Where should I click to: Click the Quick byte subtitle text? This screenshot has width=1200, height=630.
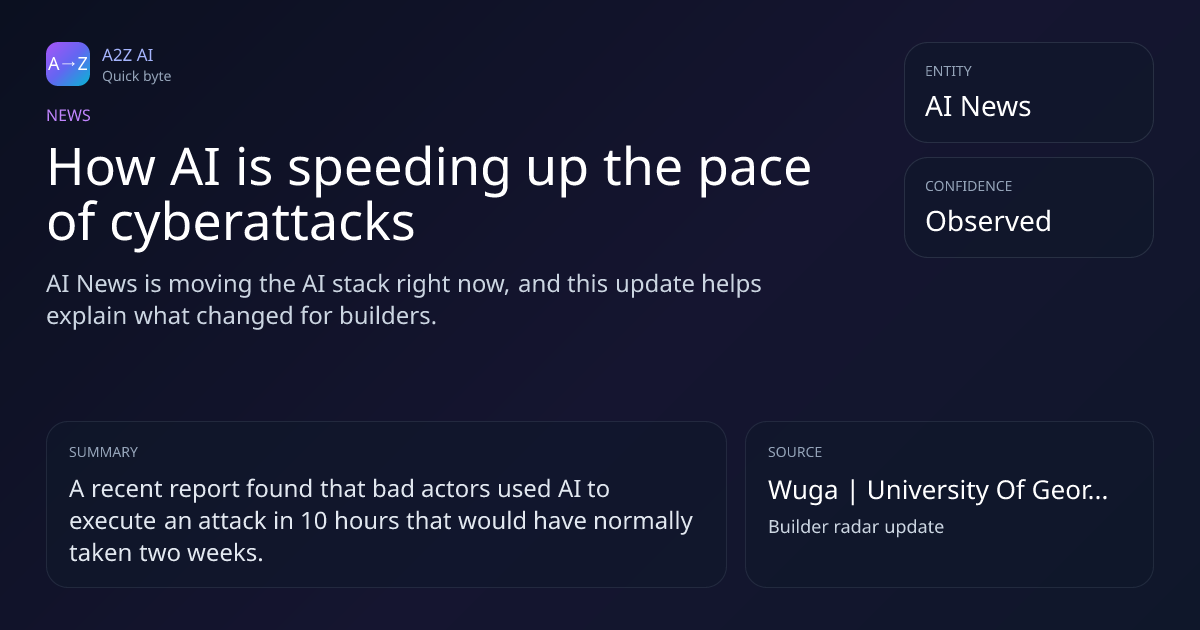[136, 76]
